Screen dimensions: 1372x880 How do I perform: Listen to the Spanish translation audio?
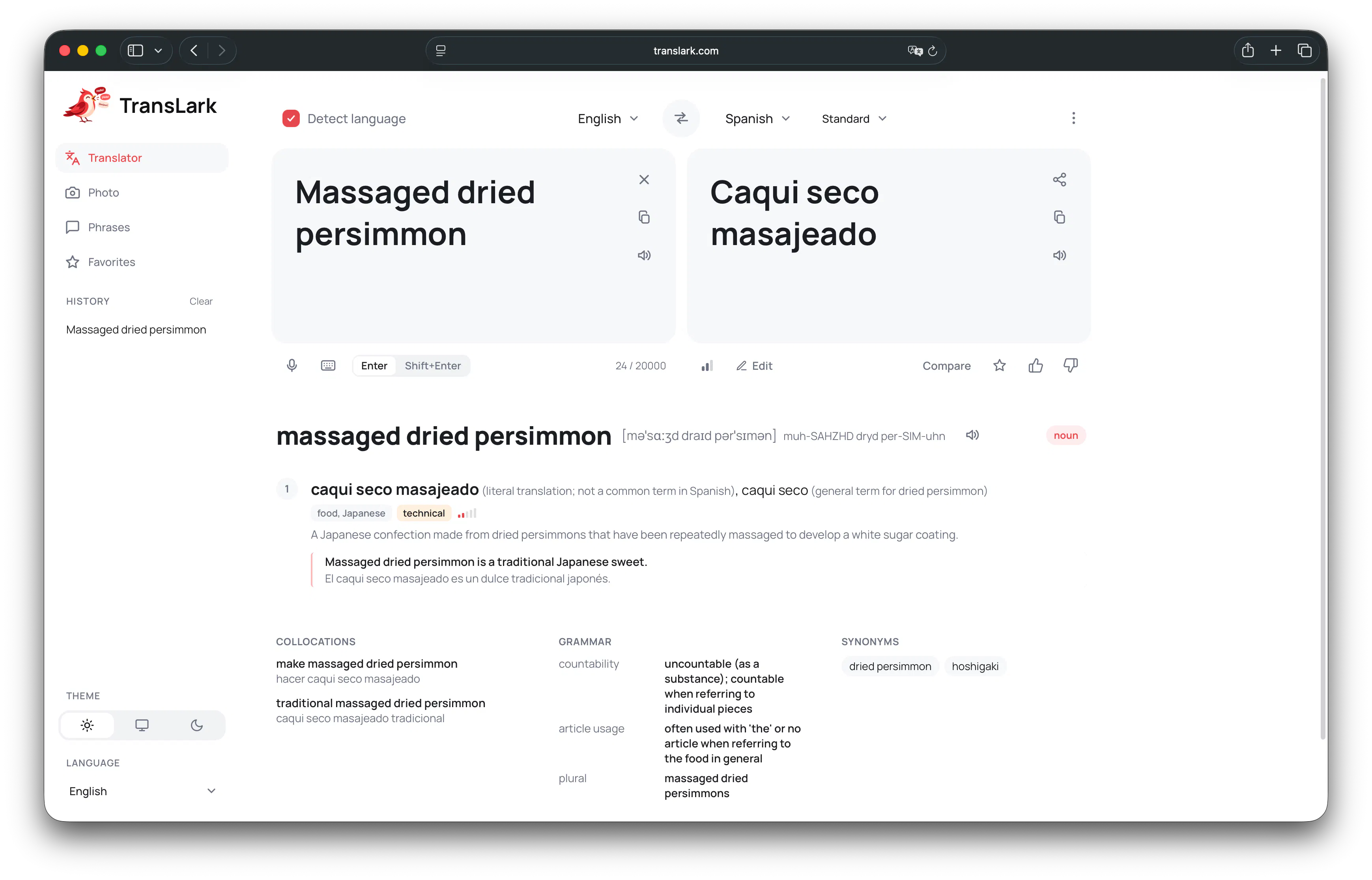[x=1059, y=255]
